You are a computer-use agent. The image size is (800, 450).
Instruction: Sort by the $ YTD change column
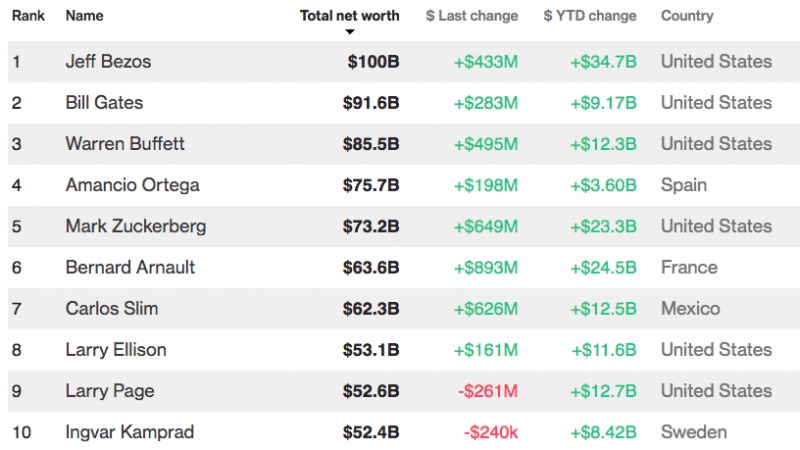point(590,16)
